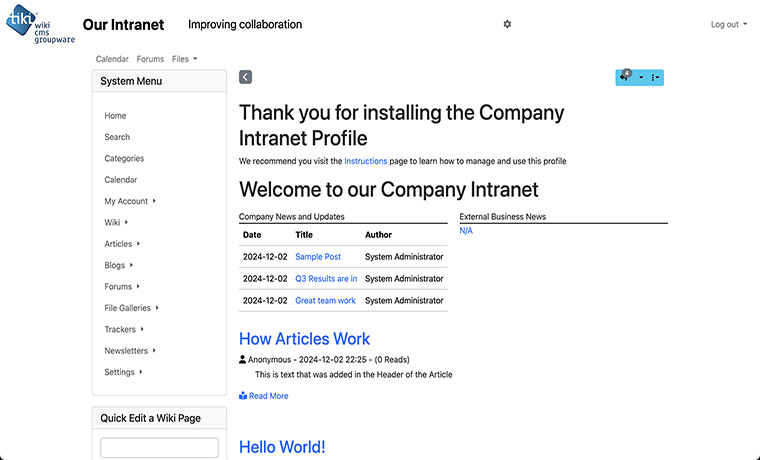Click the gear settings icon in header
Viewport: 760px width, 460px height.
[507, 24]
